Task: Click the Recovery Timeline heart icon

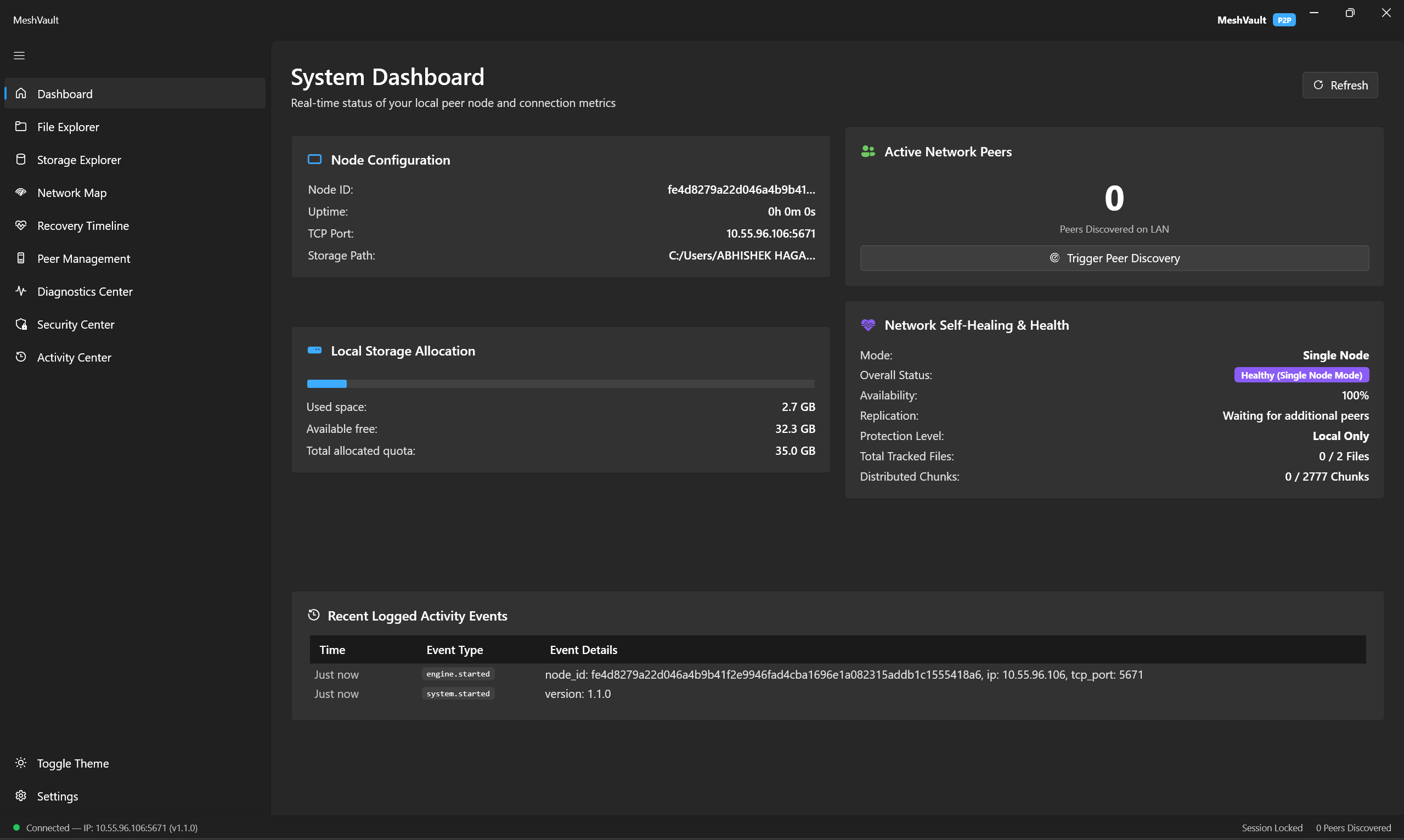Action: click(x=21, y=225)
